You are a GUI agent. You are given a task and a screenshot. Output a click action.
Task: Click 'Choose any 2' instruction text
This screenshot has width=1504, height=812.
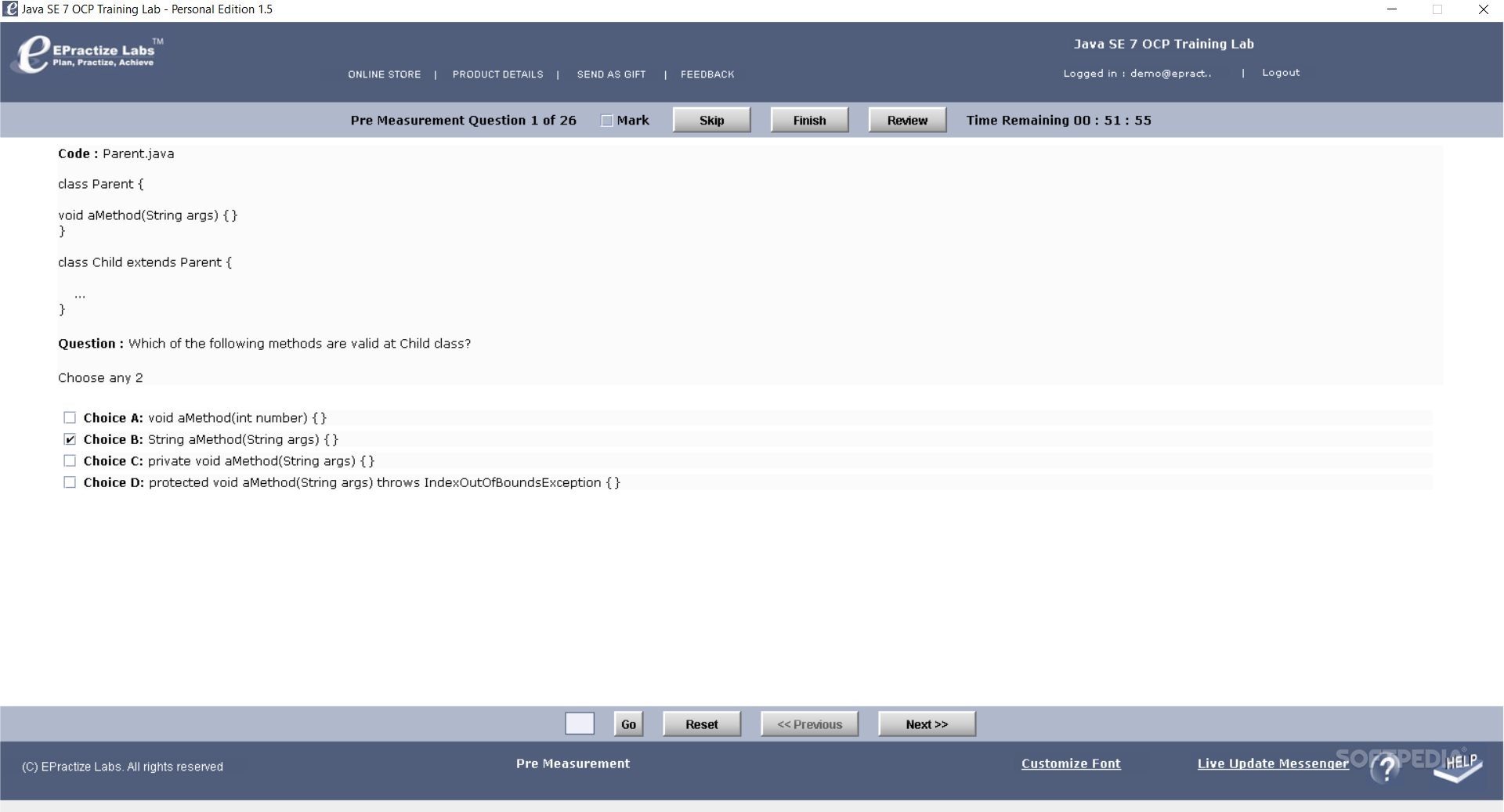[100, 378]
